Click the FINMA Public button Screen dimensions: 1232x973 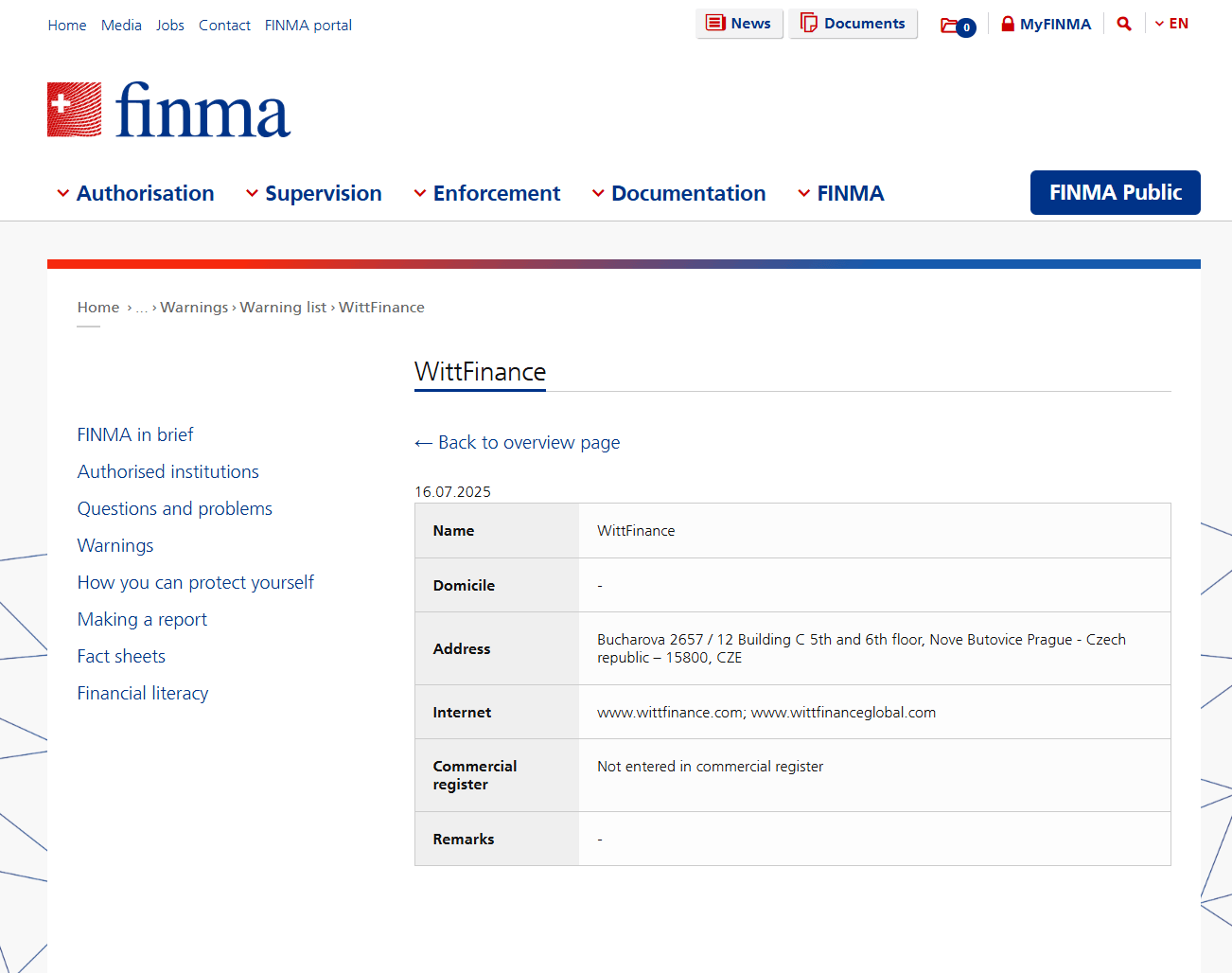pyautogui.click(x=1116, y=192)
